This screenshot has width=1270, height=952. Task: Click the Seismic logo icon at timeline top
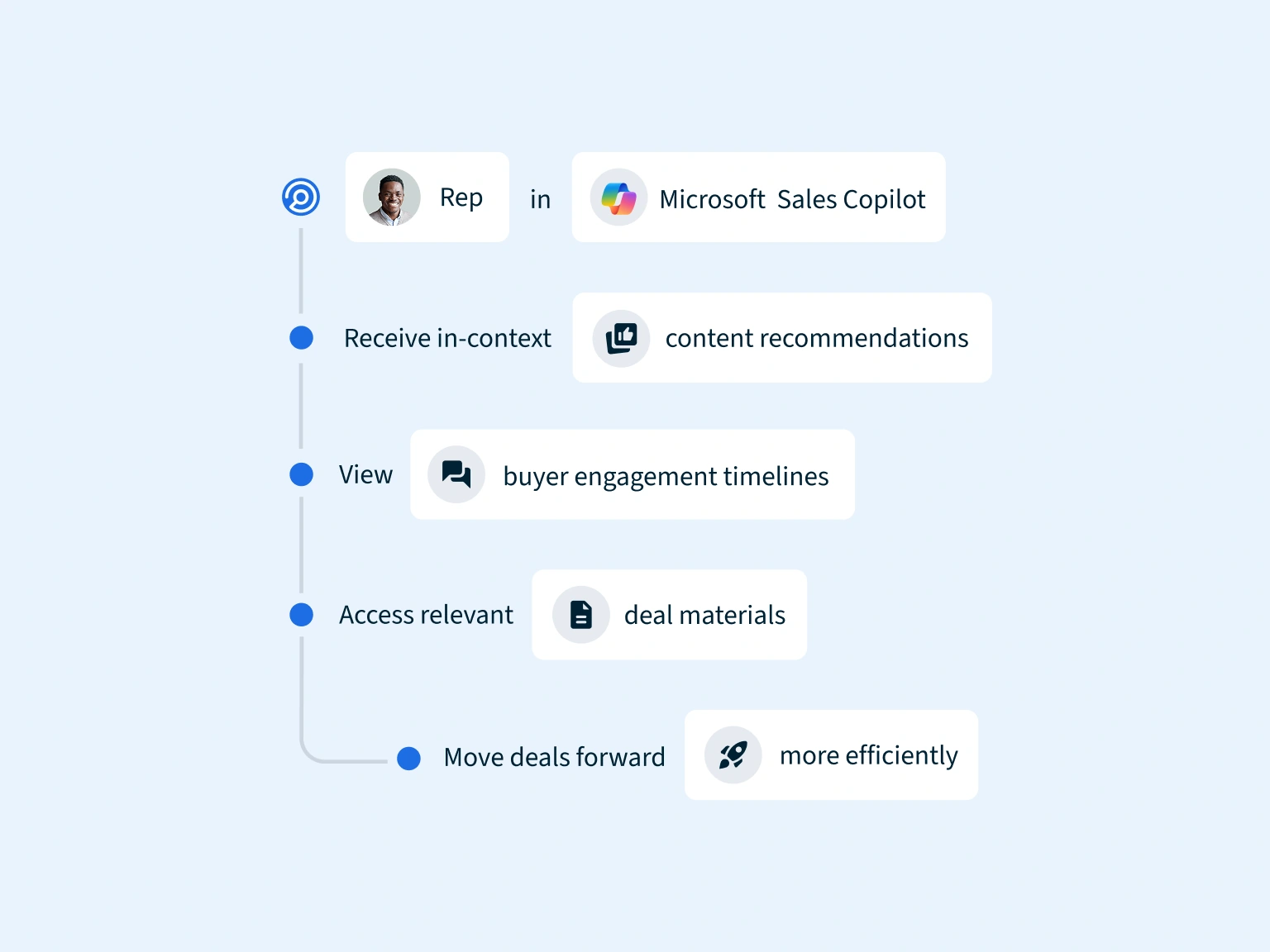tap(301, 198)
